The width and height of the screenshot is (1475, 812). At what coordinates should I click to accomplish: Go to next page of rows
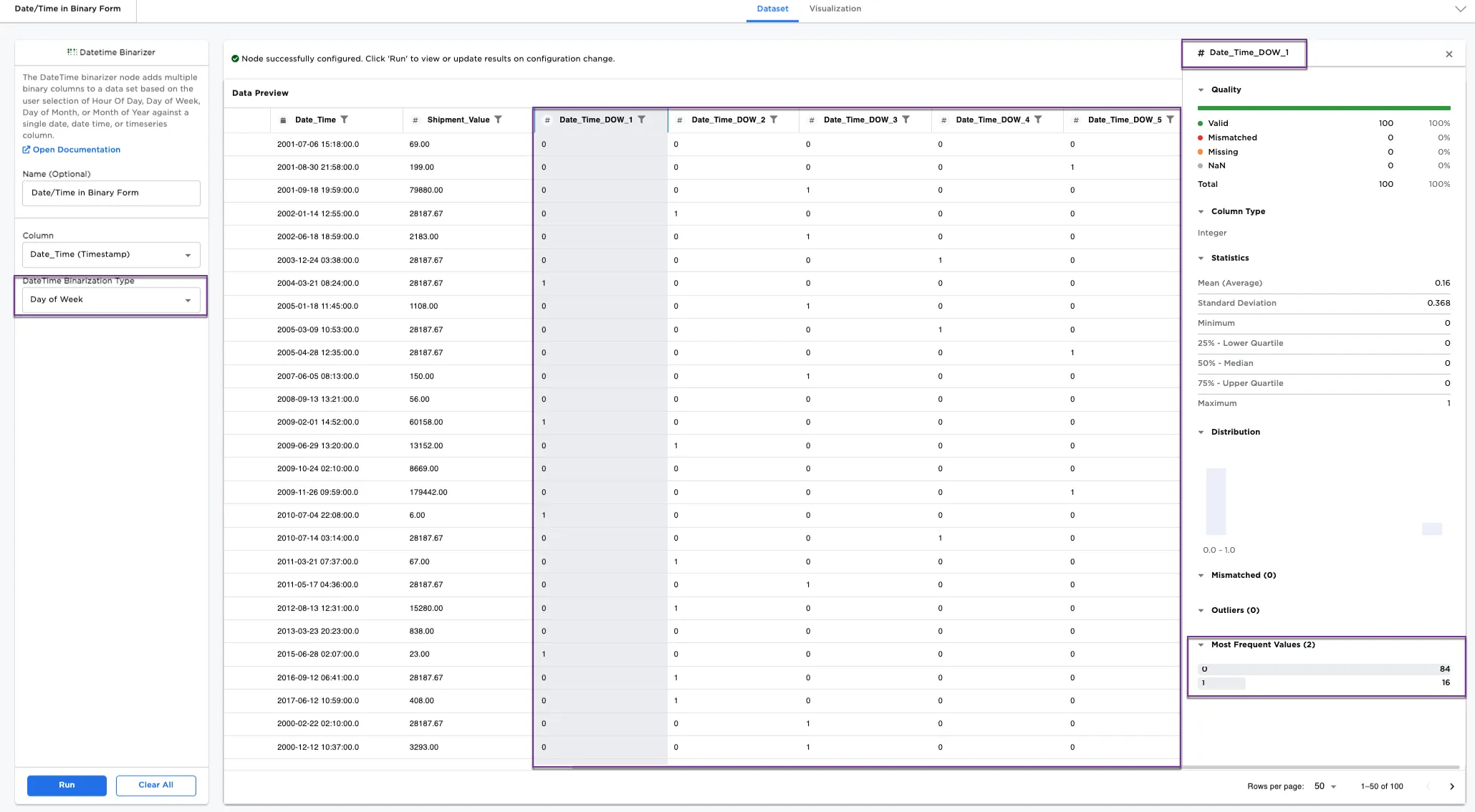(1452, 786)
